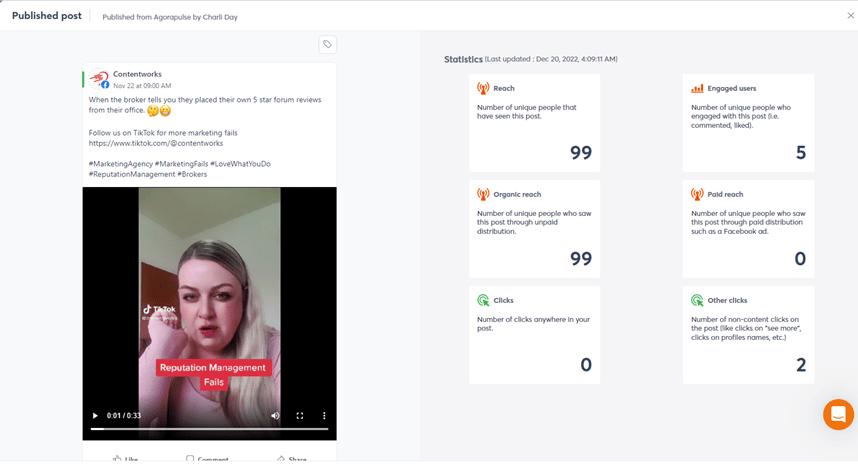
Task: Click the Paid reach value 0
Action: (x=800, y=259)
